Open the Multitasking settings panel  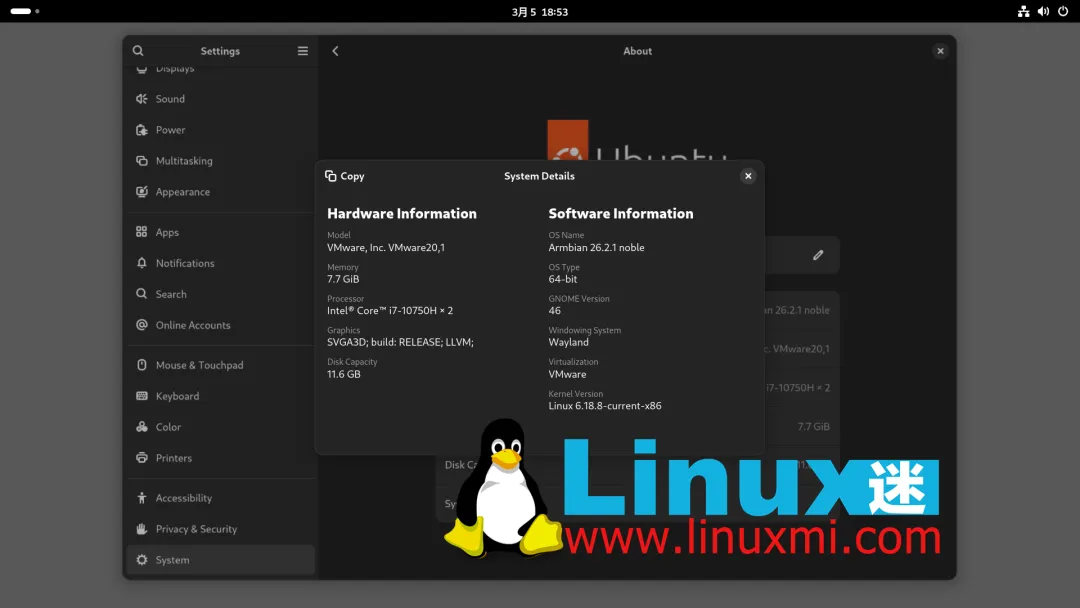point(220,161)
